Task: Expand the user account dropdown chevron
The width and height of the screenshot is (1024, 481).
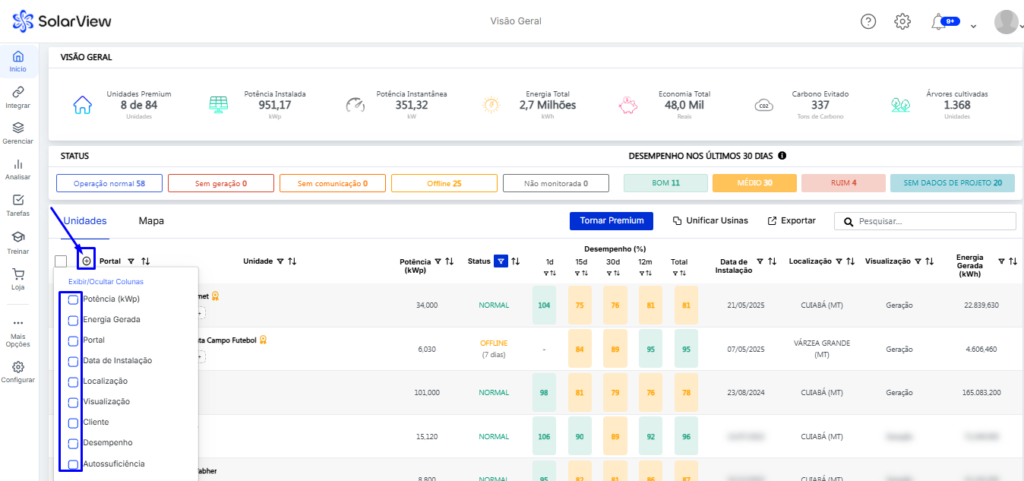Action: point(974,26)
